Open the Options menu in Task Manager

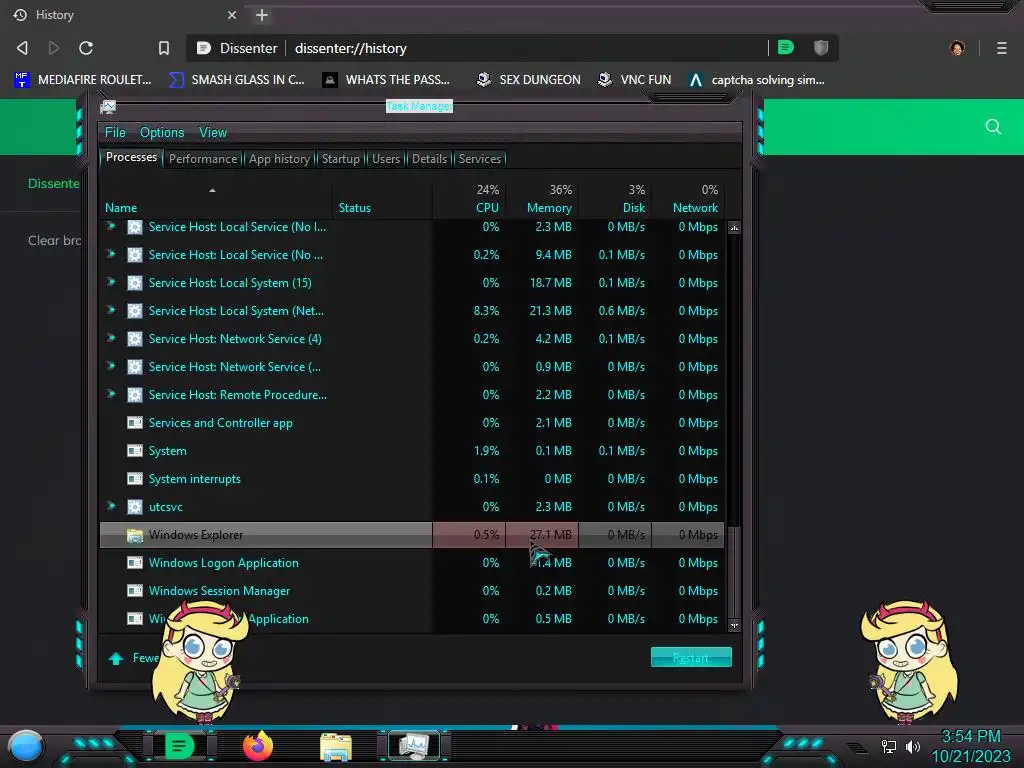162,133
